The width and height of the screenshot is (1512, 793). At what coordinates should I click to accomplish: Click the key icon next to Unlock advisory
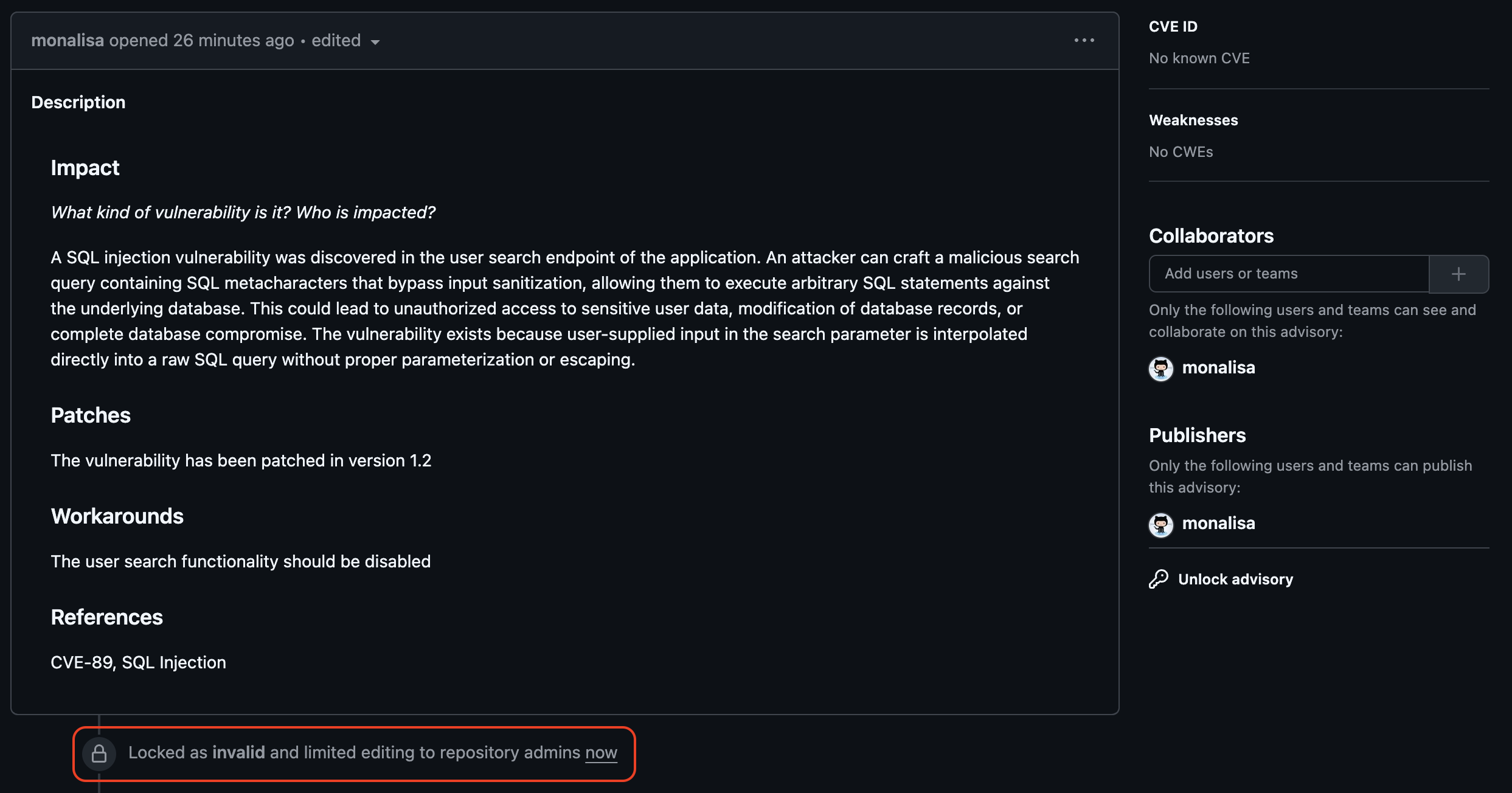[x=1159, y=579]
